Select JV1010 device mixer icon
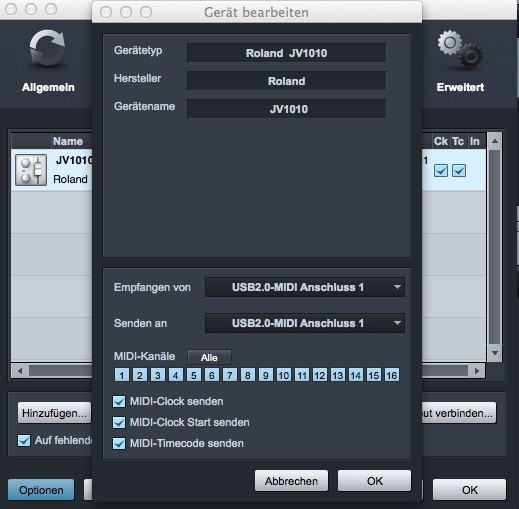 point(31,170)
